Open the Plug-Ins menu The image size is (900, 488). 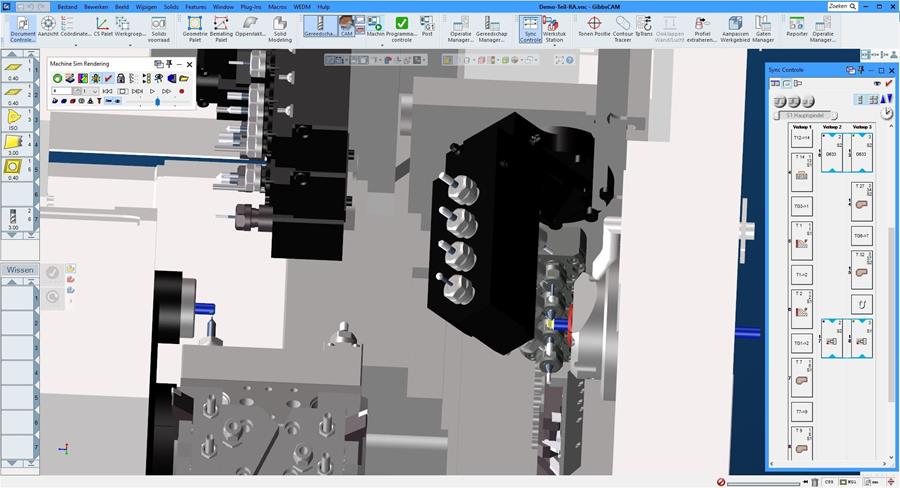point(251,6)
